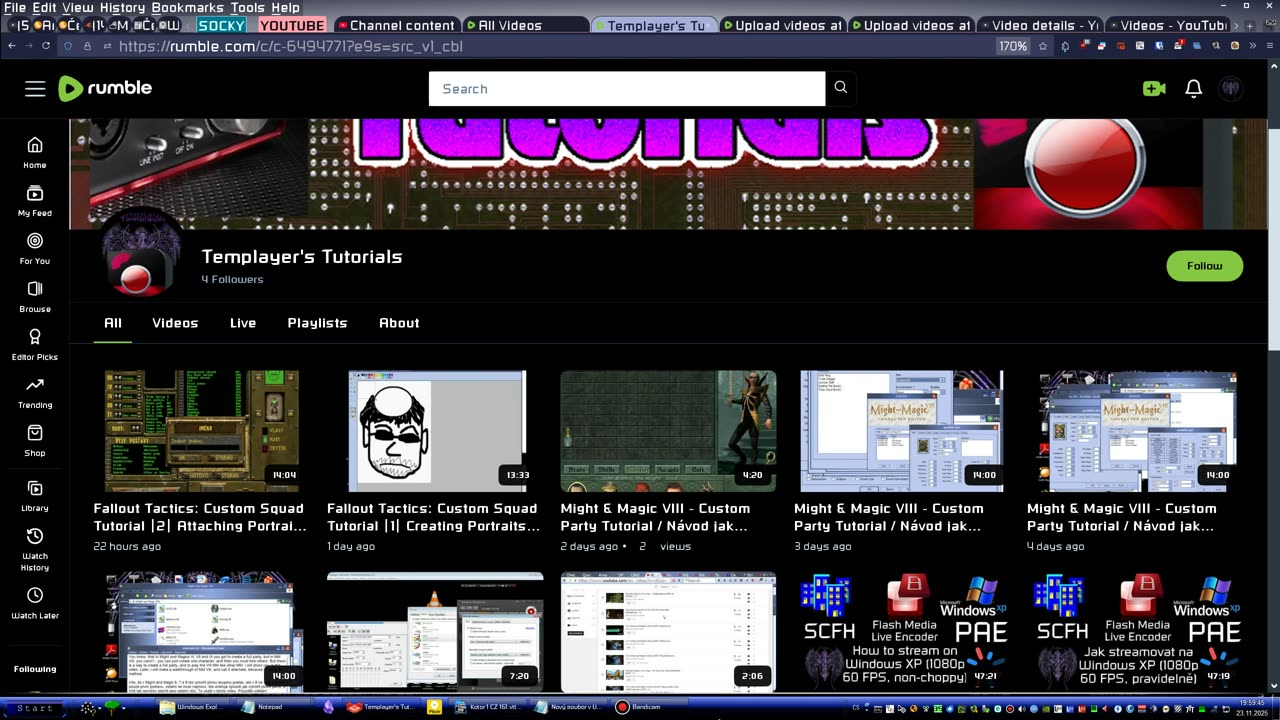Open Fallout Tactics tutorial |1| portrait thumbnail
1280x720 pixels.
point(435,431)
